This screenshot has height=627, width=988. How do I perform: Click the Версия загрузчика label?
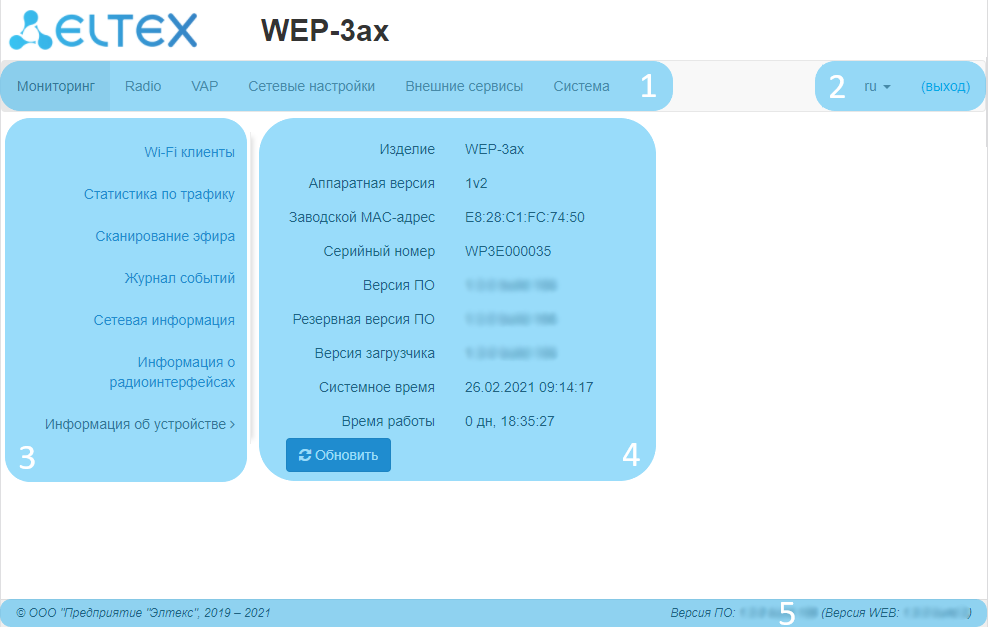(x=375, y=354)
